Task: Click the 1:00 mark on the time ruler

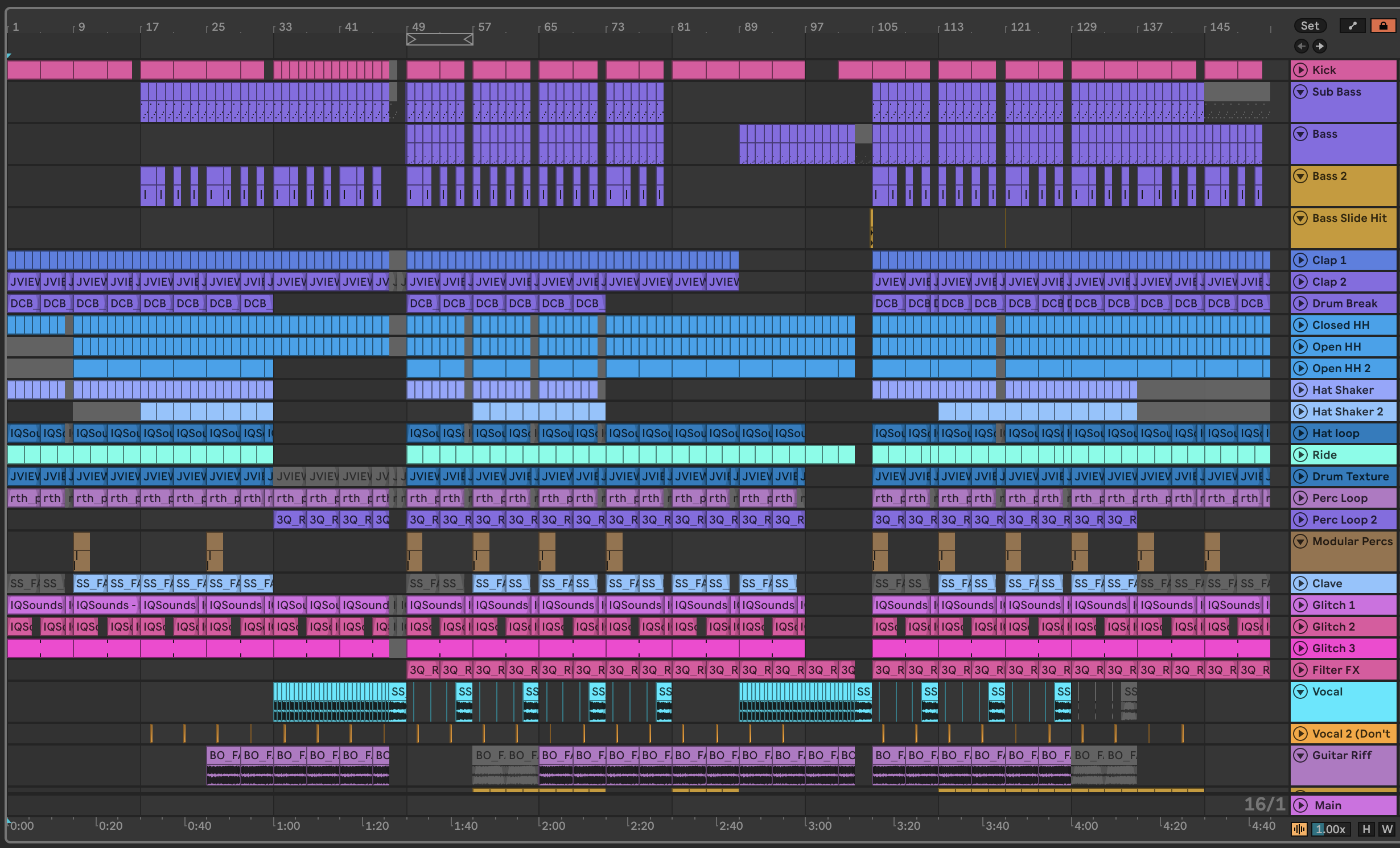Action: click(288, 826)
